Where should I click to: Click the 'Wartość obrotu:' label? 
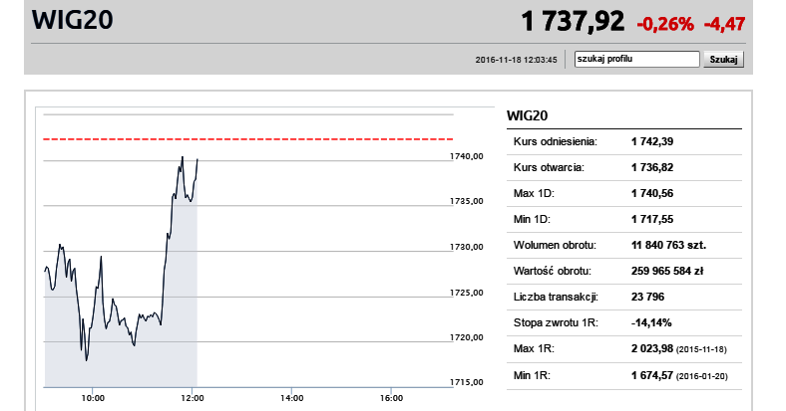coord(552,271)
